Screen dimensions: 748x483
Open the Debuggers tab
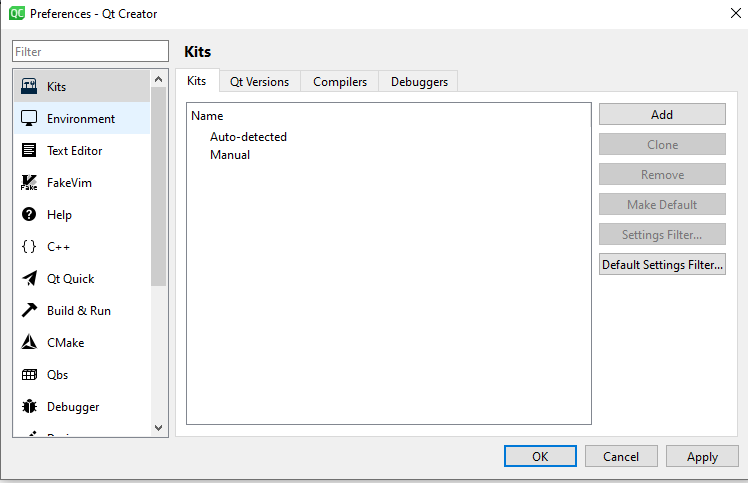[x=419, y=82]
